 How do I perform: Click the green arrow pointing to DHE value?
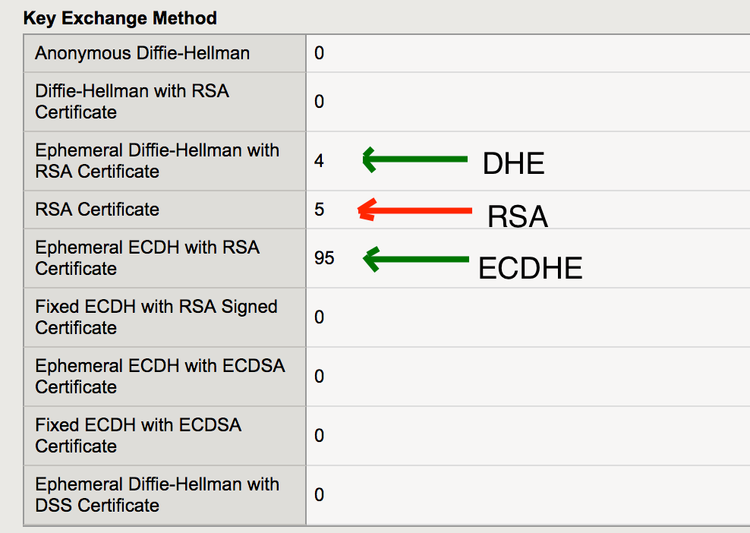[414, 159]
